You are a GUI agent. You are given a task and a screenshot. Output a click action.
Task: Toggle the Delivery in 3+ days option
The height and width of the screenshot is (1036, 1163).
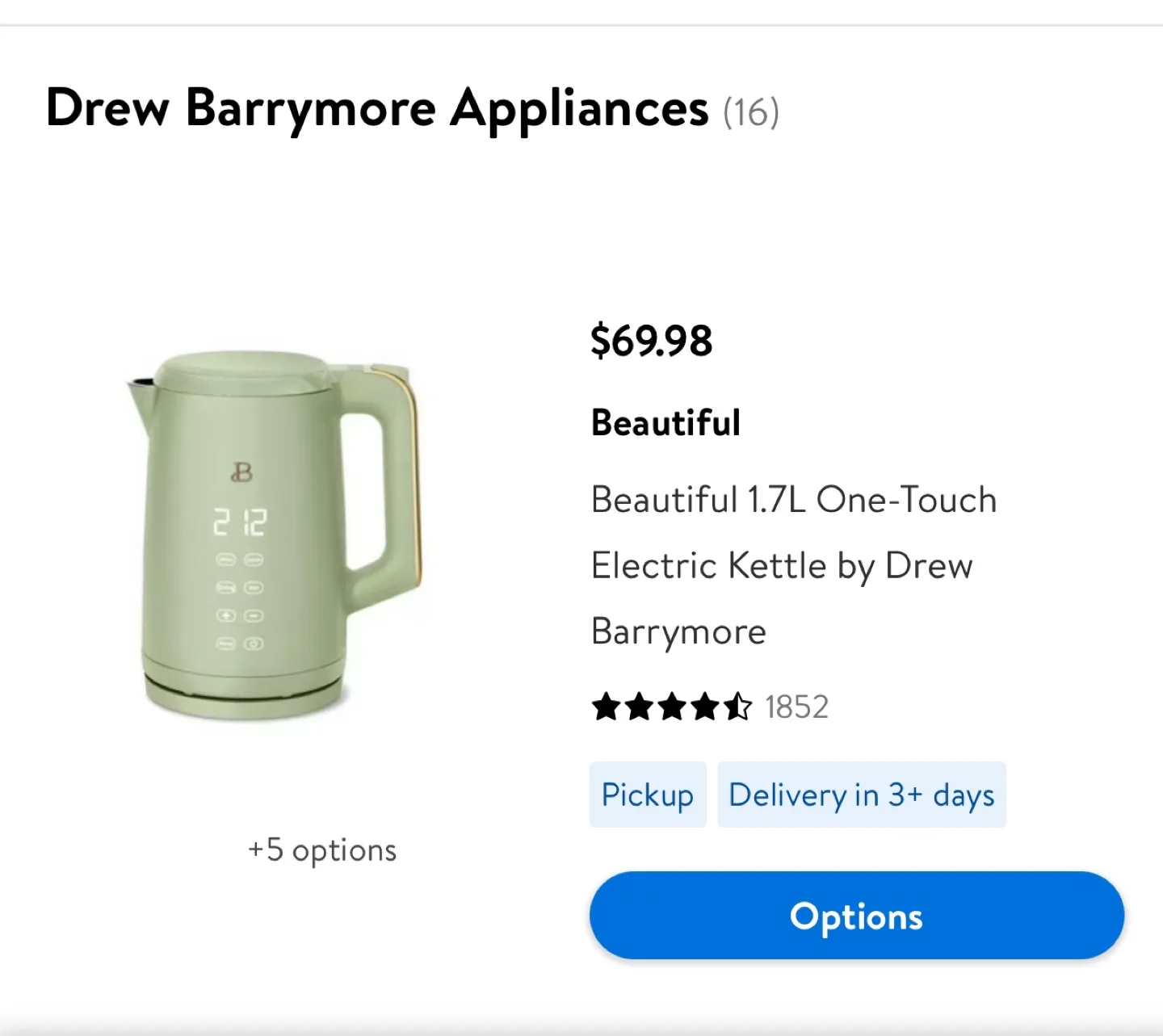tap(861, 795)
